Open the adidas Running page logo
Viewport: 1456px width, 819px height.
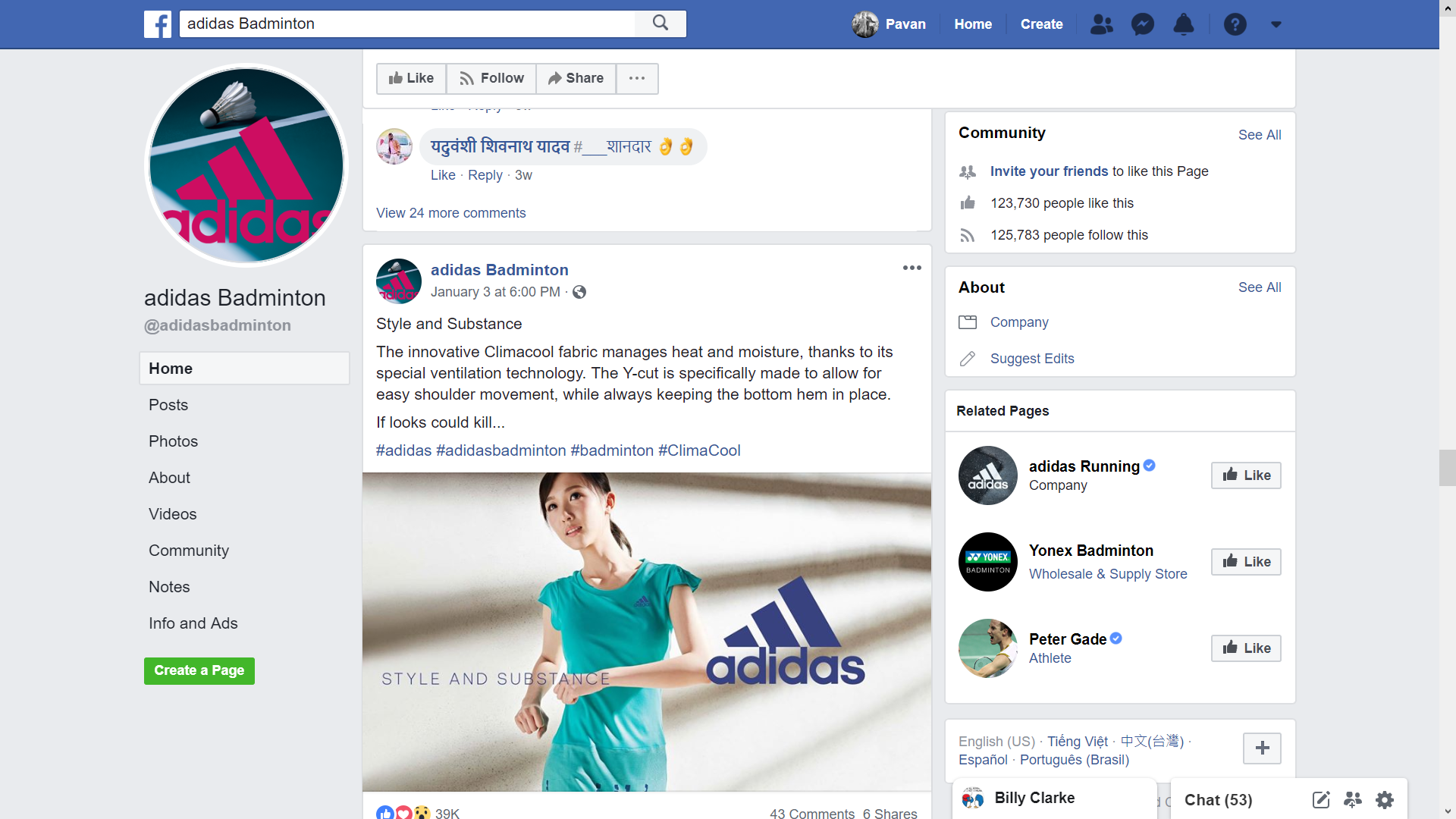tap(987, 475)
